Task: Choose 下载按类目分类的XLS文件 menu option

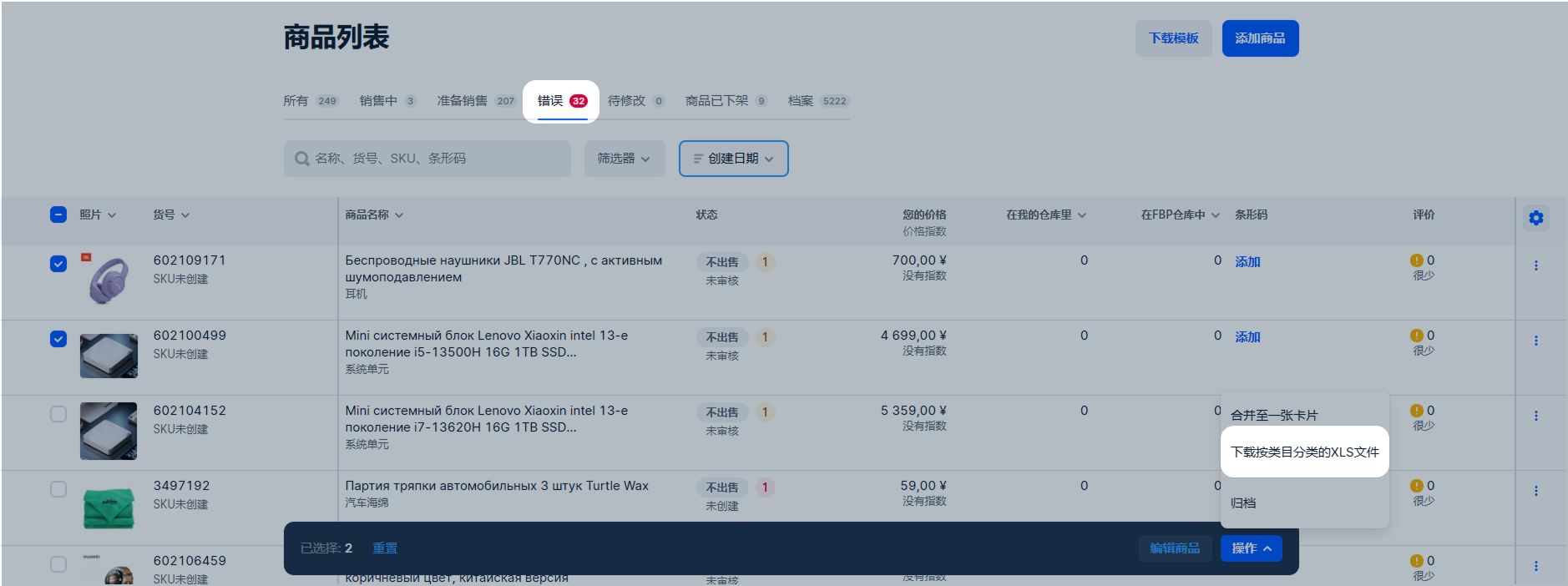Action: pyautogui.click(x=1305, y=452)
